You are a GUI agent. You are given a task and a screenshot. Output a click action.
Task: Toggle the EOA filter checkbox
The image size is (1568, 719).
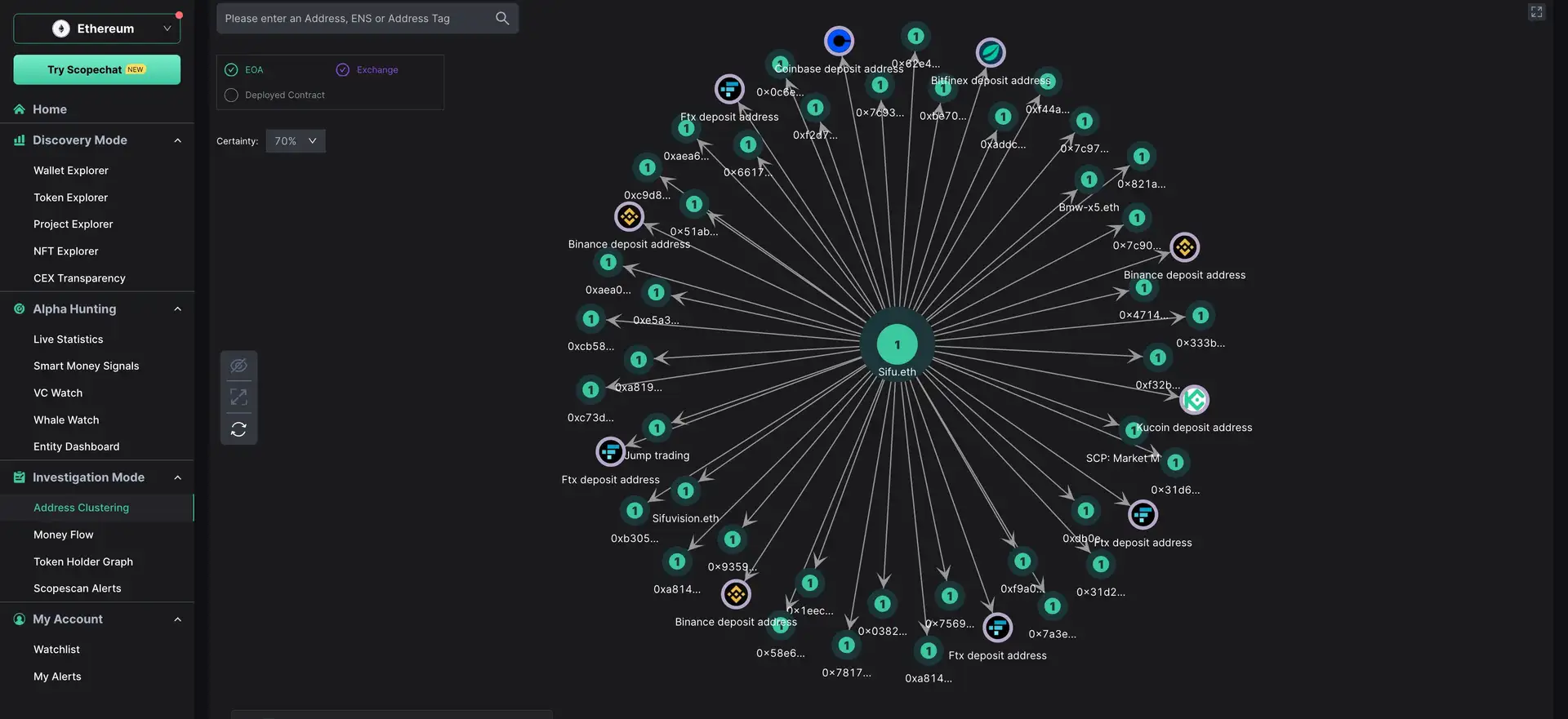point(231,70)
